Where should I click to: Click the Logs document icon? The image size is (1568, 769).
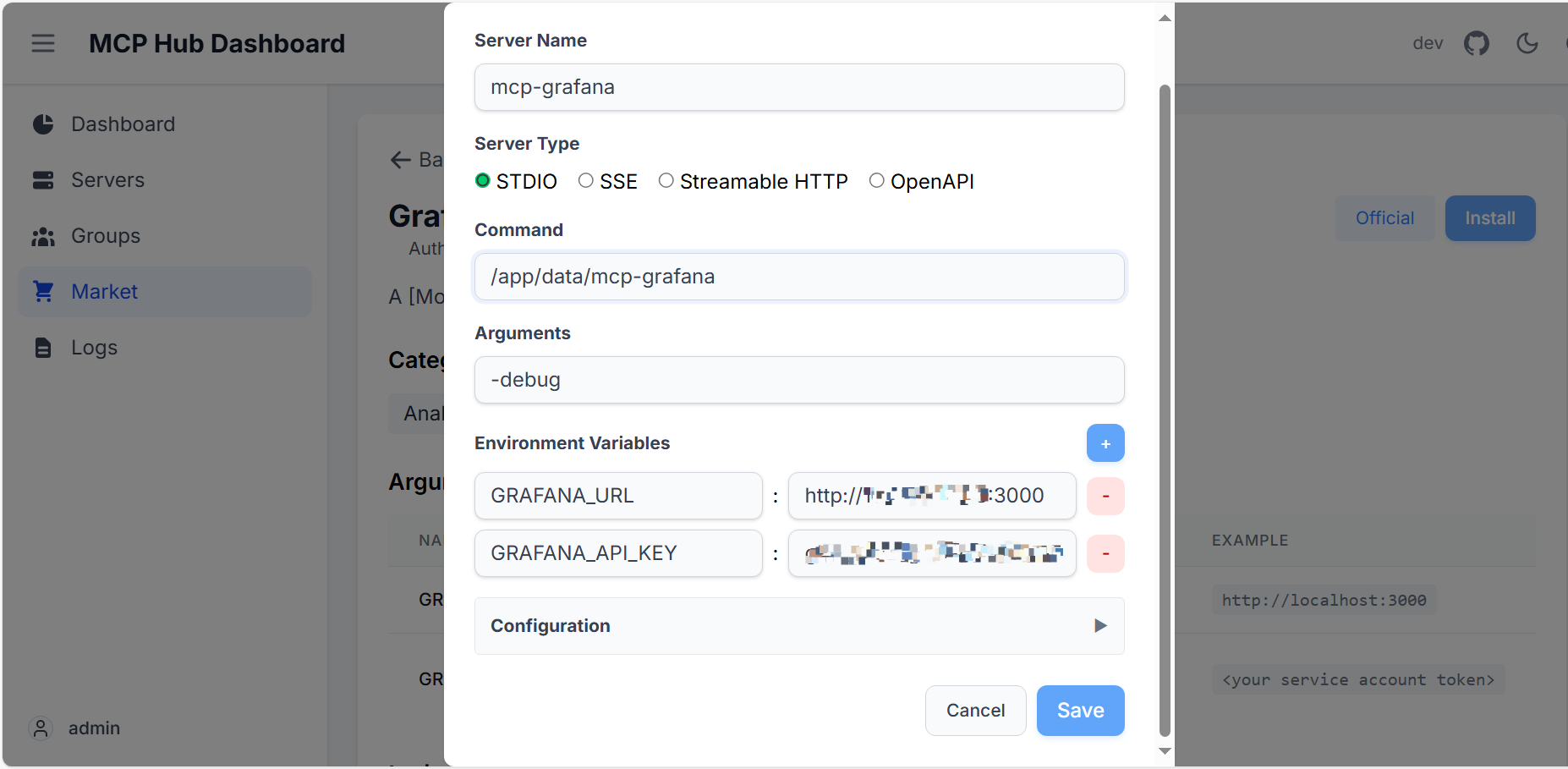[x=43, y=348]
